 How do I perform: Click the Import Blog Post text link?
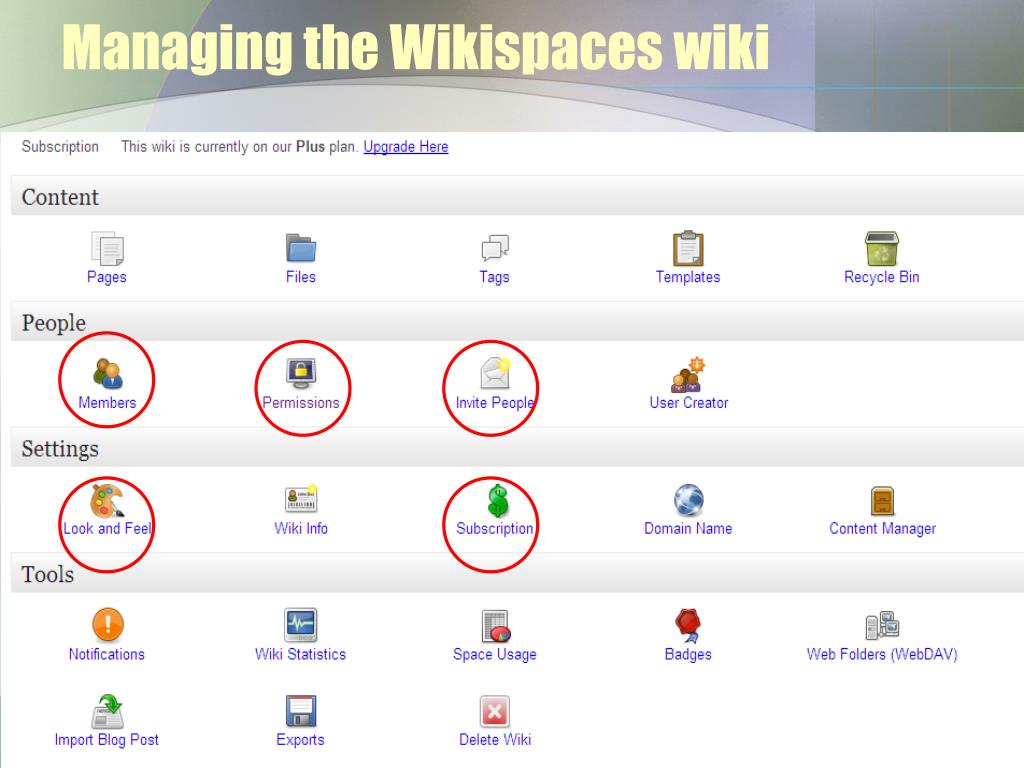(106, 740)
